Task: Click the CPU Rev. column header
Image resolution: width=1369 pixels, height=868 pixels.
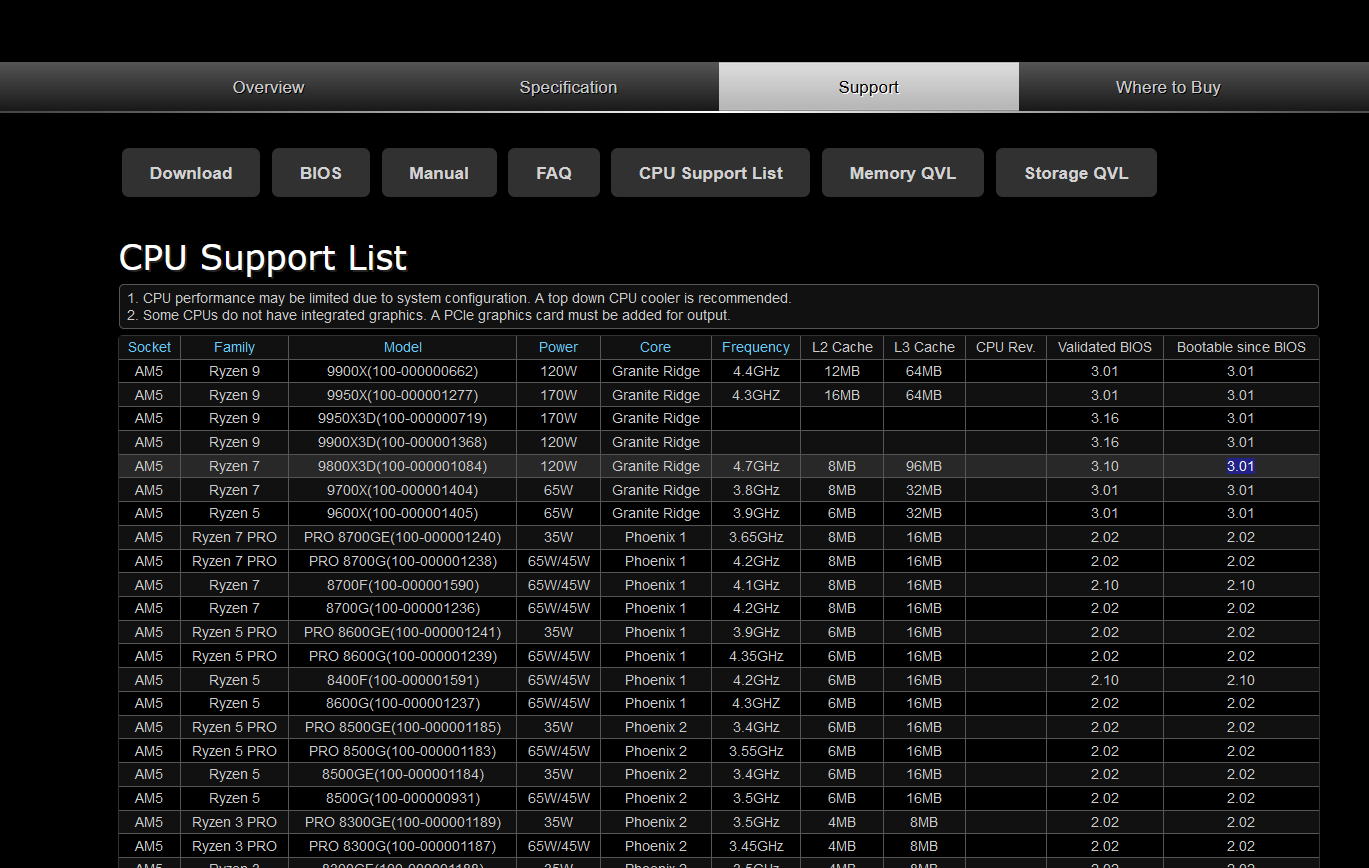Action: tap(1005, 347)
